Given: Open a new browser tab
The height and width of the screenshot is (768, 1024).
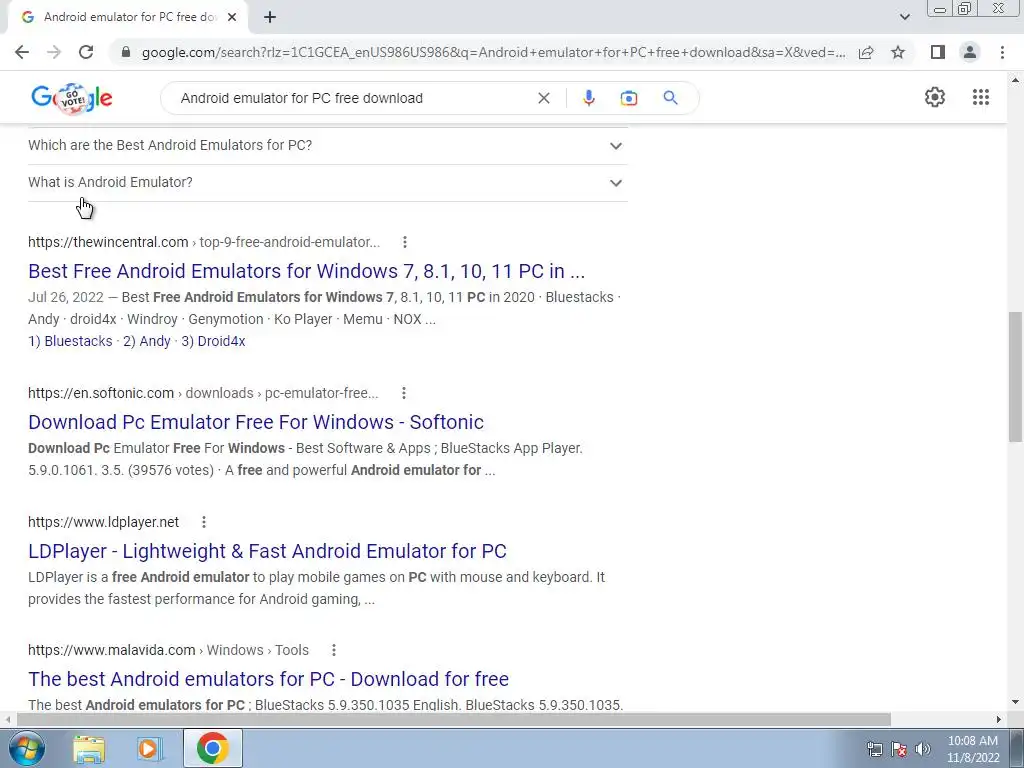Looking at the screenshot, I should click(270, 18).
